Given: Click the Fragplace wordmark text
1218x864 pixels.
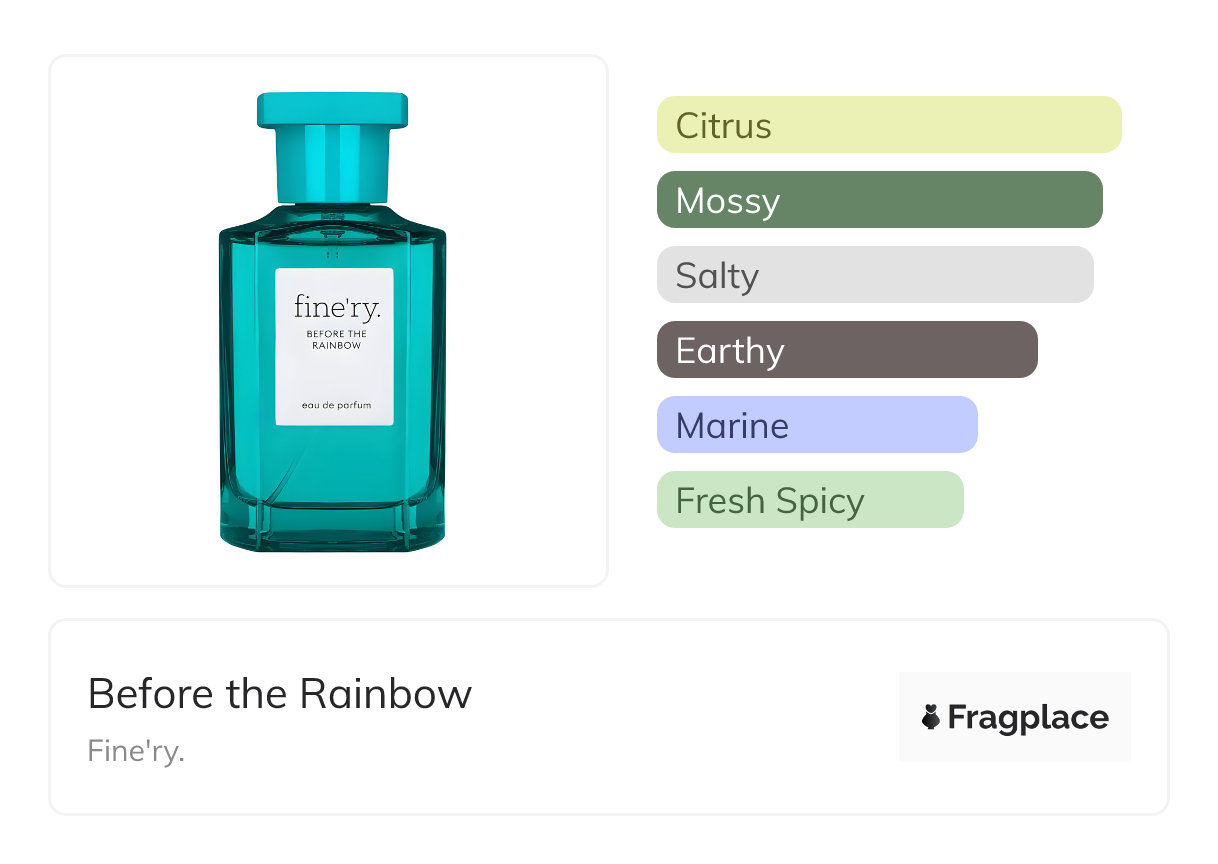Looking at the screenshot, I should pyautogui.click(x=1028, y=717).
